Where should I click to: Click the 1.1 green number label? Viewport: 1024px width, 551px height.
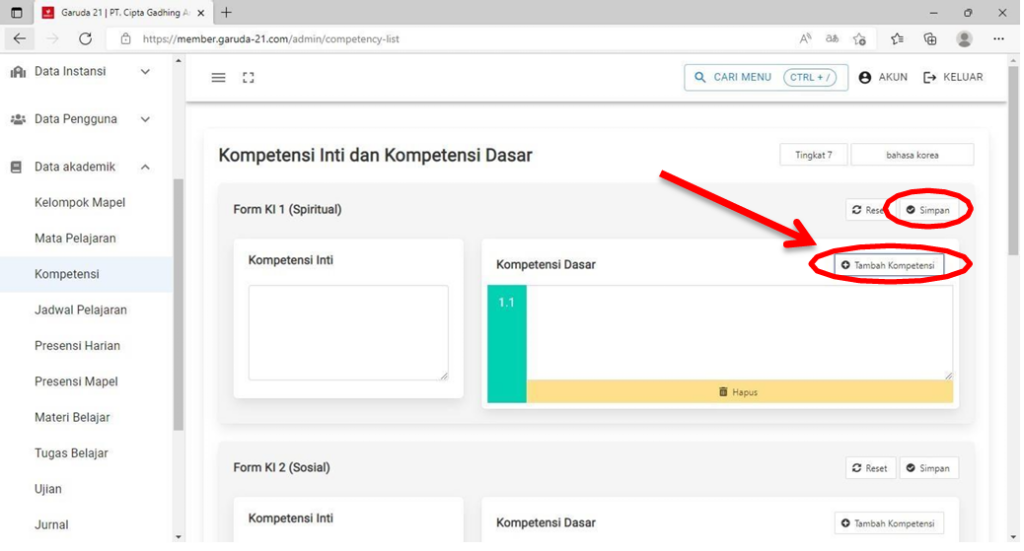(507, 344)
